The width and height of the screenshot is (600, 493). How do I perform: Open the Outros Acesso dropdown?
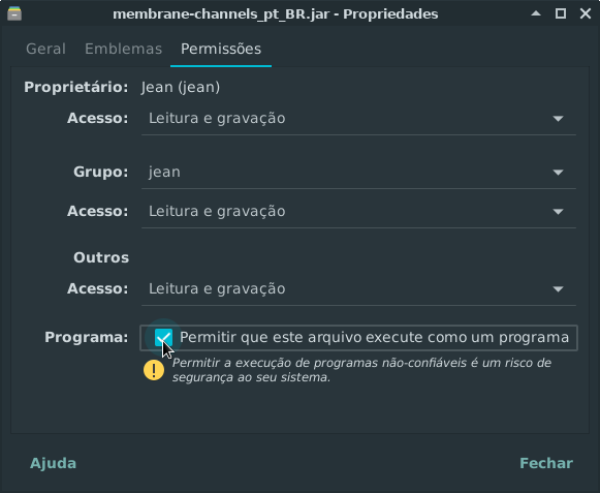(x=359, y=289)
